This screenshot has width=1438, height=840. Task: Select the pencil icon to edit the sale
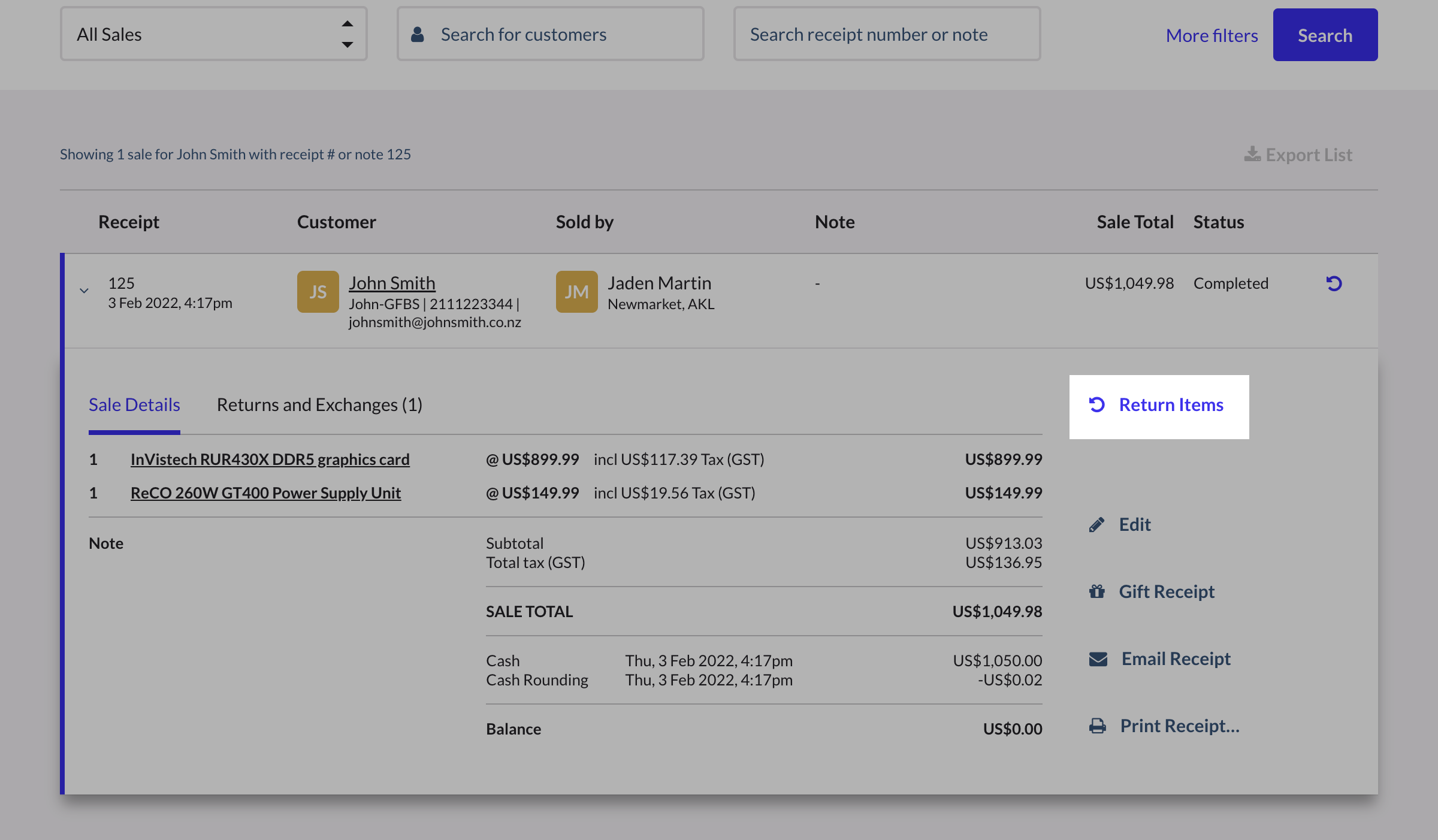point(1097,524)
